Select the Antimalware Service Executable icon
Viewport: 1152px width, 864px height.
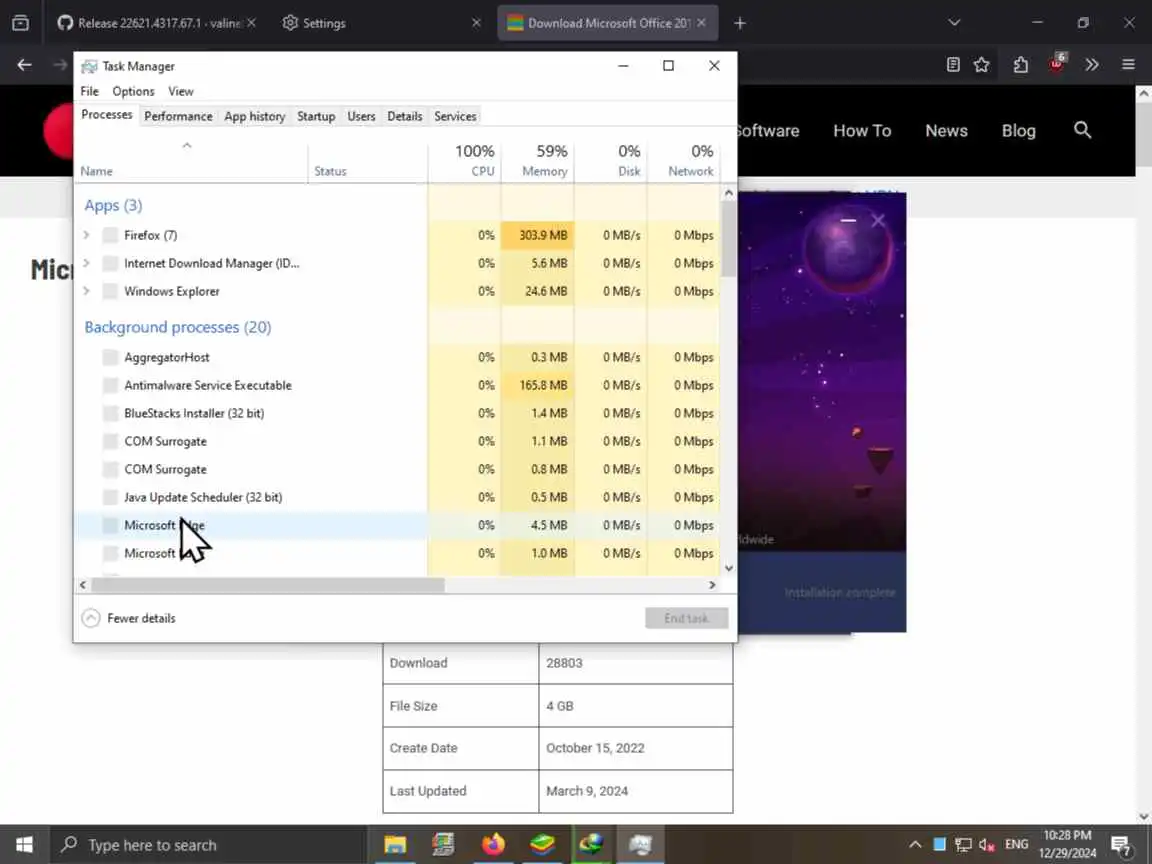click(110, 385)
